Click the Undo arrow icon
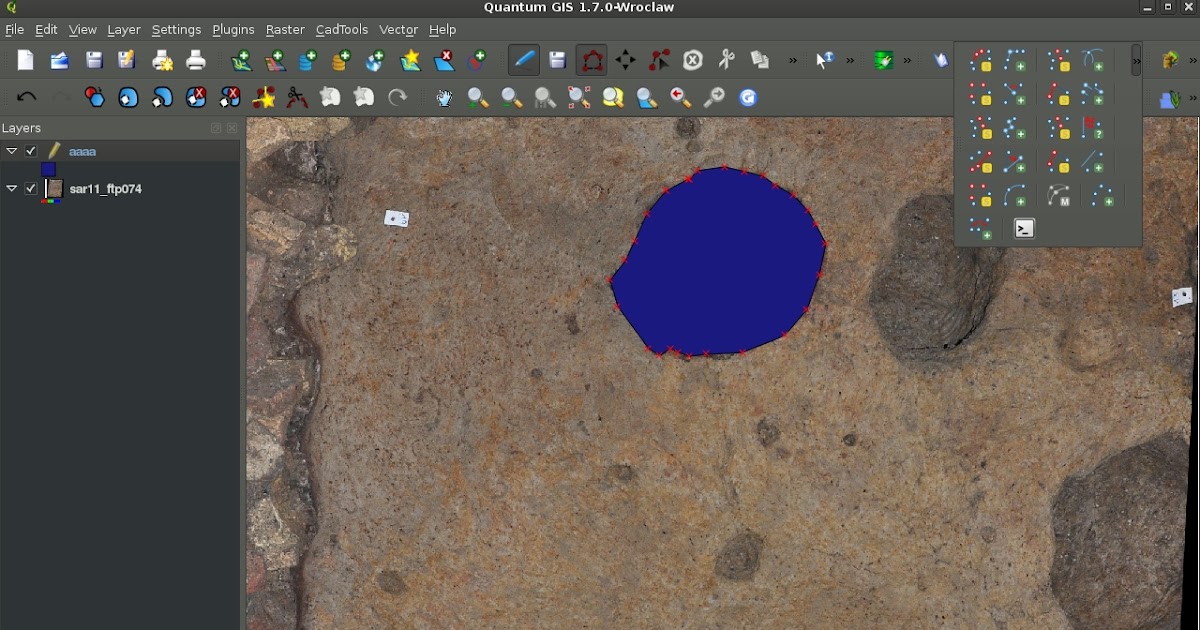This screenshot has height=630, width=1200. coord(27,98)
